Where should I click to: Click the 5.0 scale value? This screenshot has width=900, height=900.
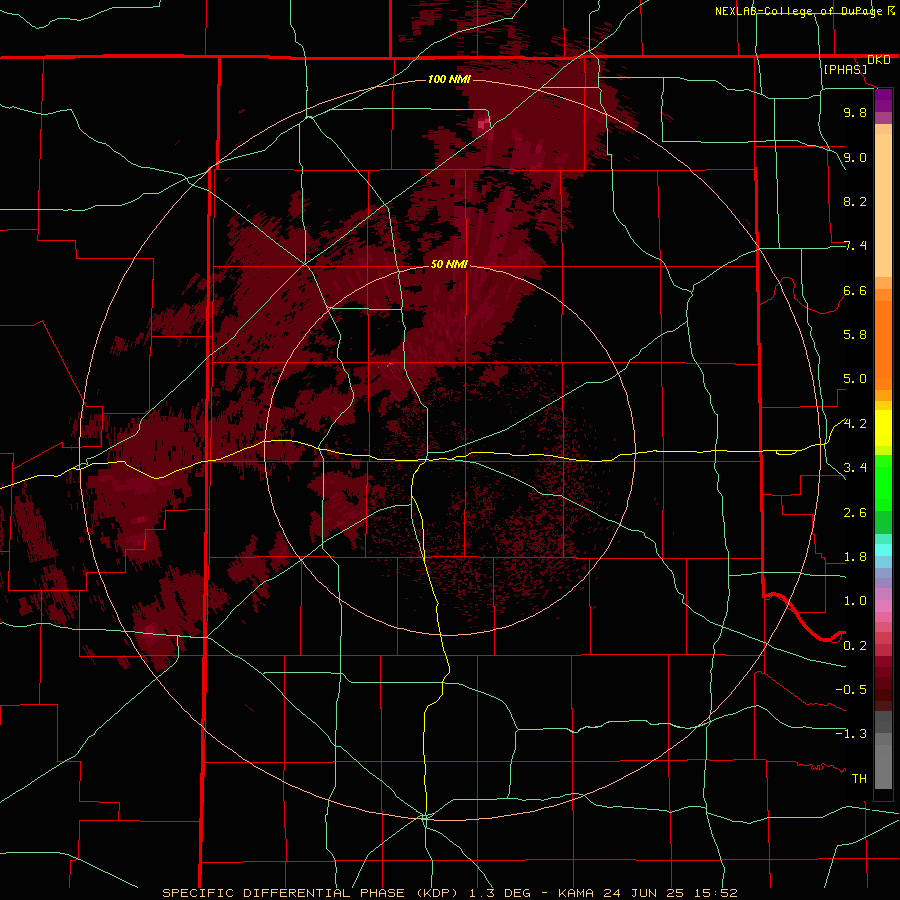click(855, 379)
